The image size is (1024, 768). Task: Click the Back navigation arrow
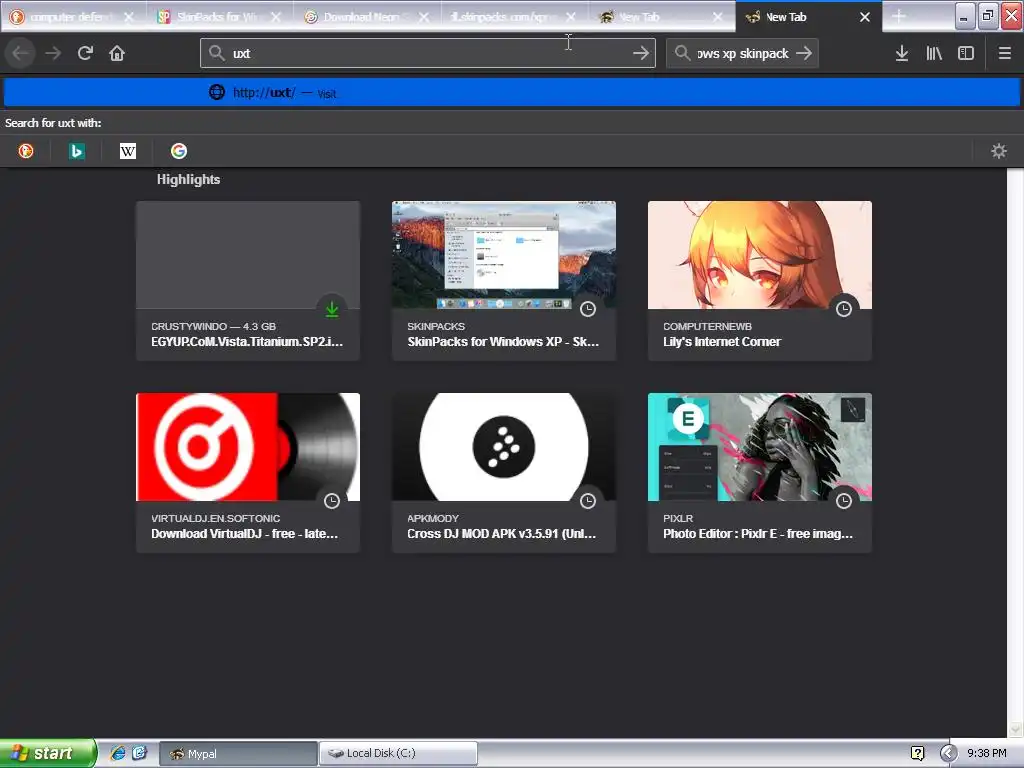click(21, 53)
